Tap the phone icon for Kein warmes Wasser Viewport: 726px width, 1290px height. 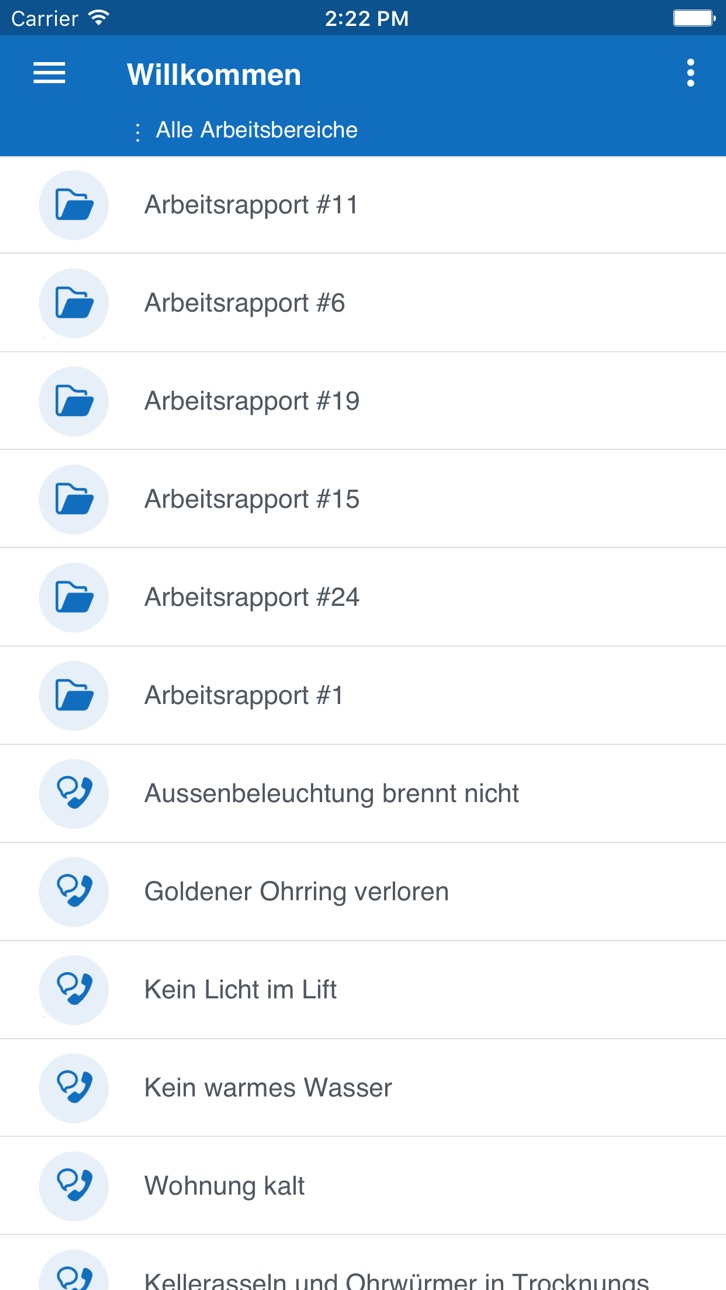[x=74, y=1087]
